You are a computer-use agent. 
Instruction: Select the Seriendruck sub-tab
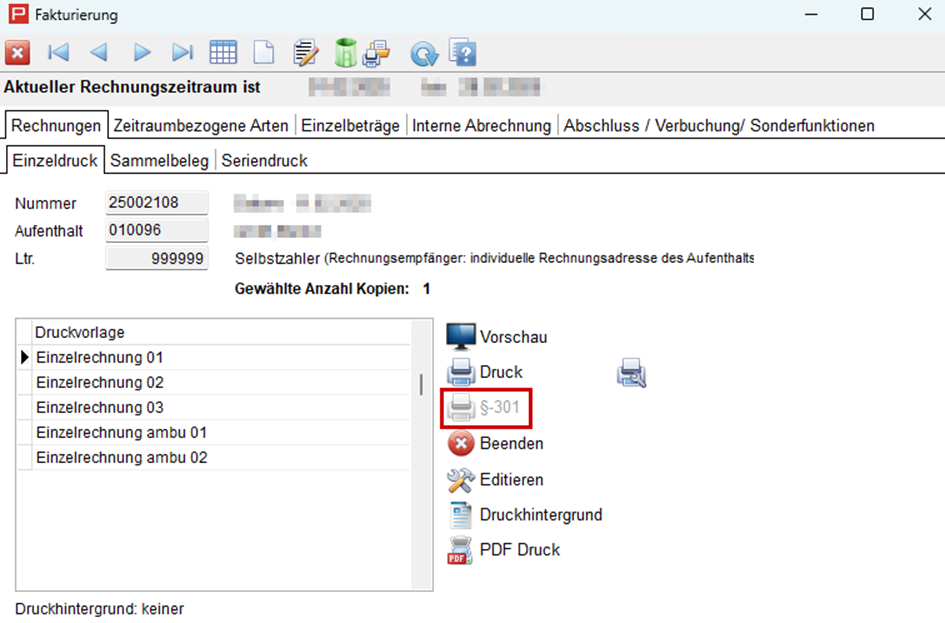click(264, 160)
